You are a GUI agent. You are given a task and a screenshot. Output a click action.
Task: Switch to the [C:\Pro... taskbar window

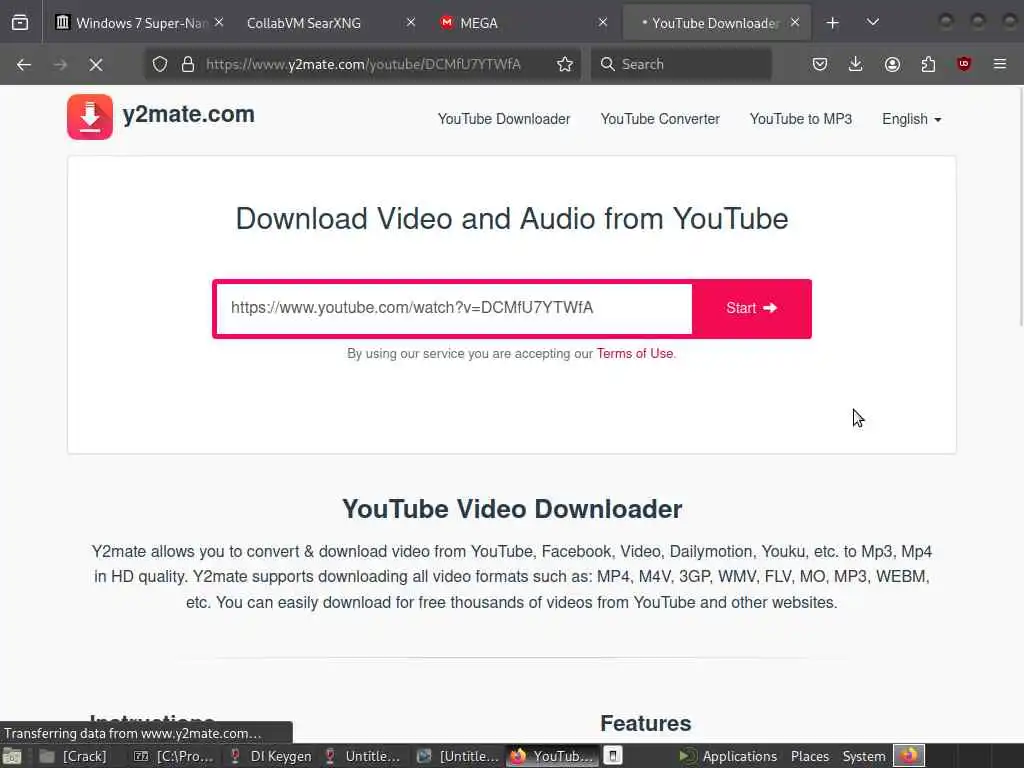point(174,756)
